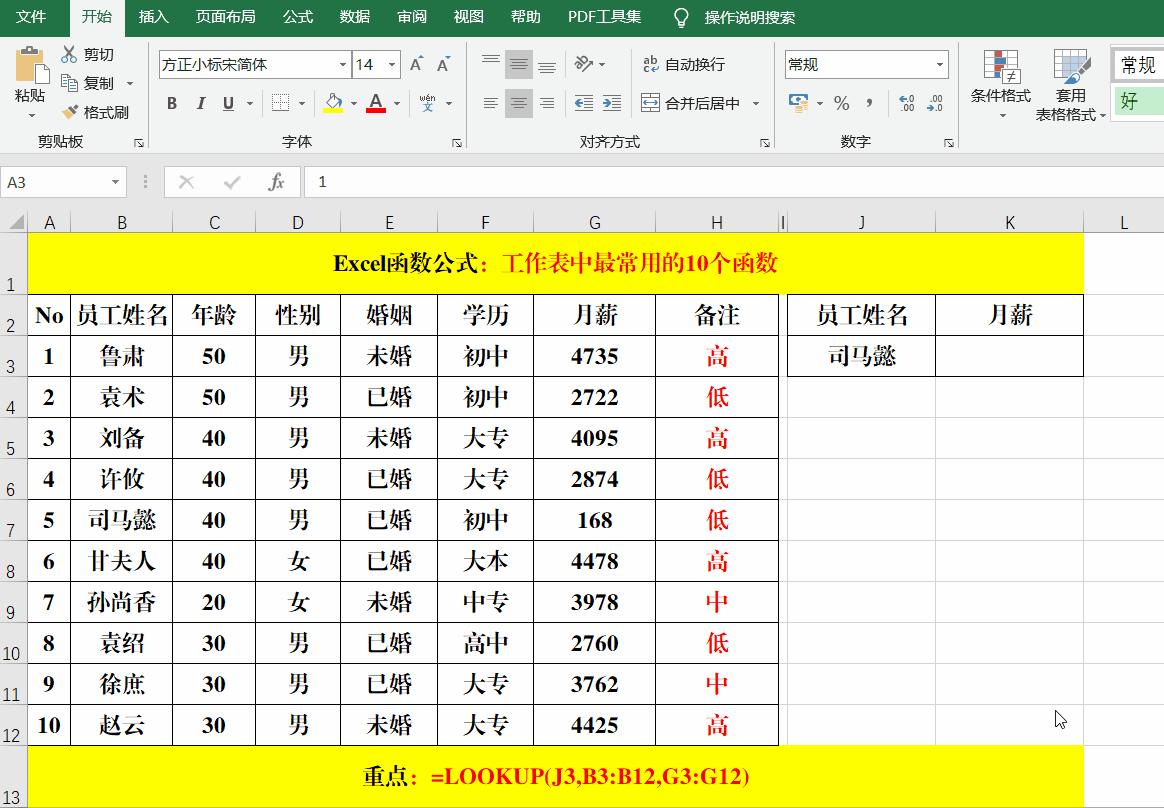Click the 视图 View tab
Image resolution: width=1164 pixels, height=808 pixels.
pyautogui.click(x=468, y=17)
